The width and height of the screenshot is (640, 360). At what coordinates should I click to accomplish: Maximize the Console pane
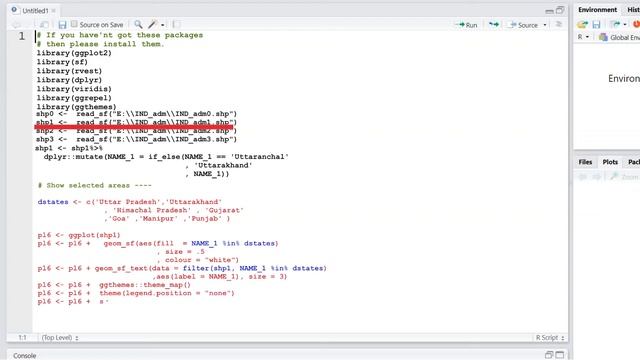(560, 355)
